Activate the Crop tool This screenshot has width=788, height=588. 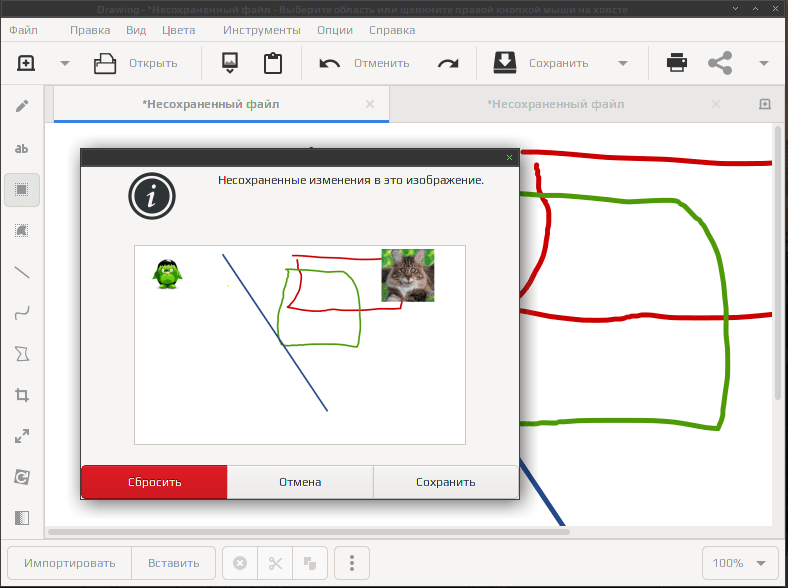point(22,395)
